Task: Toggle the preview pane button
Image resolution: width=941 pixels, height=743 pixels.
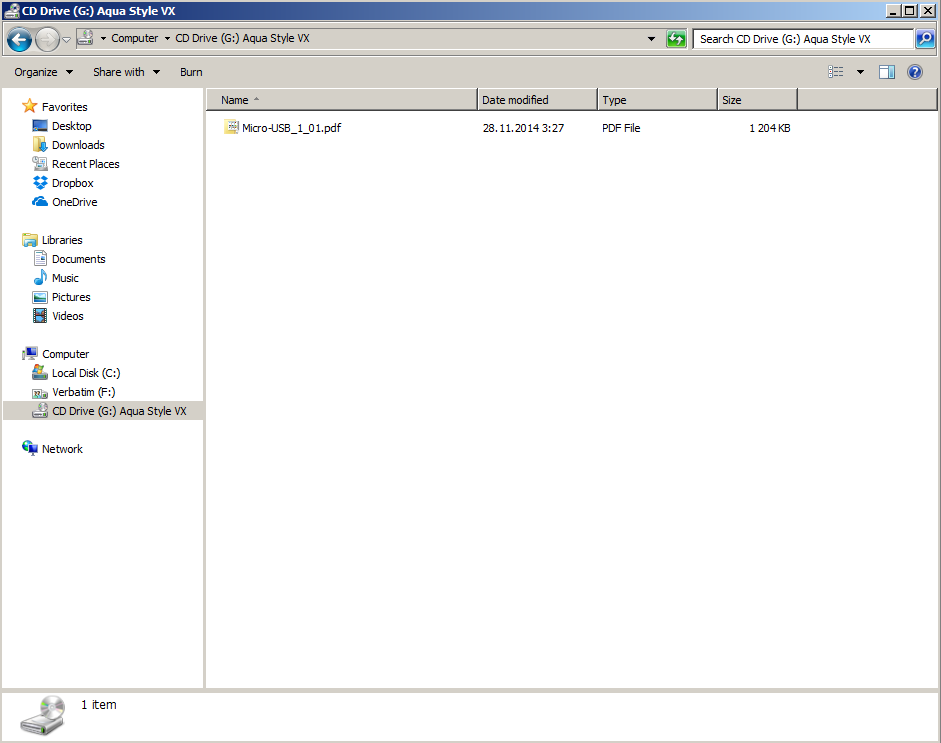Action: tap(886, 72)
